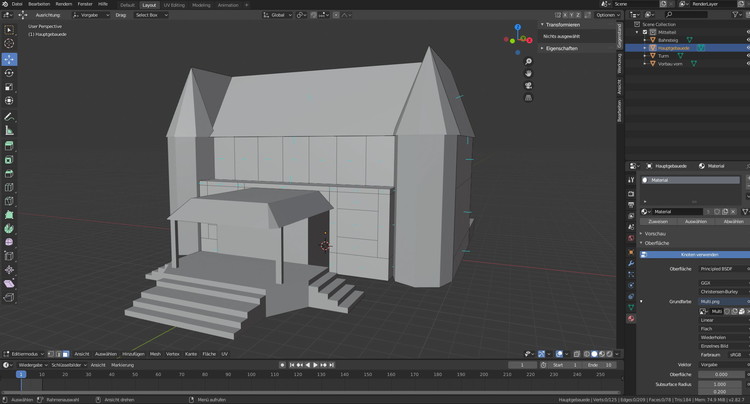Image resolution: width=750 pixels, height=404 pixels.
Task: Hide the Turm object via eye icon
Action: tap(747, 55)
